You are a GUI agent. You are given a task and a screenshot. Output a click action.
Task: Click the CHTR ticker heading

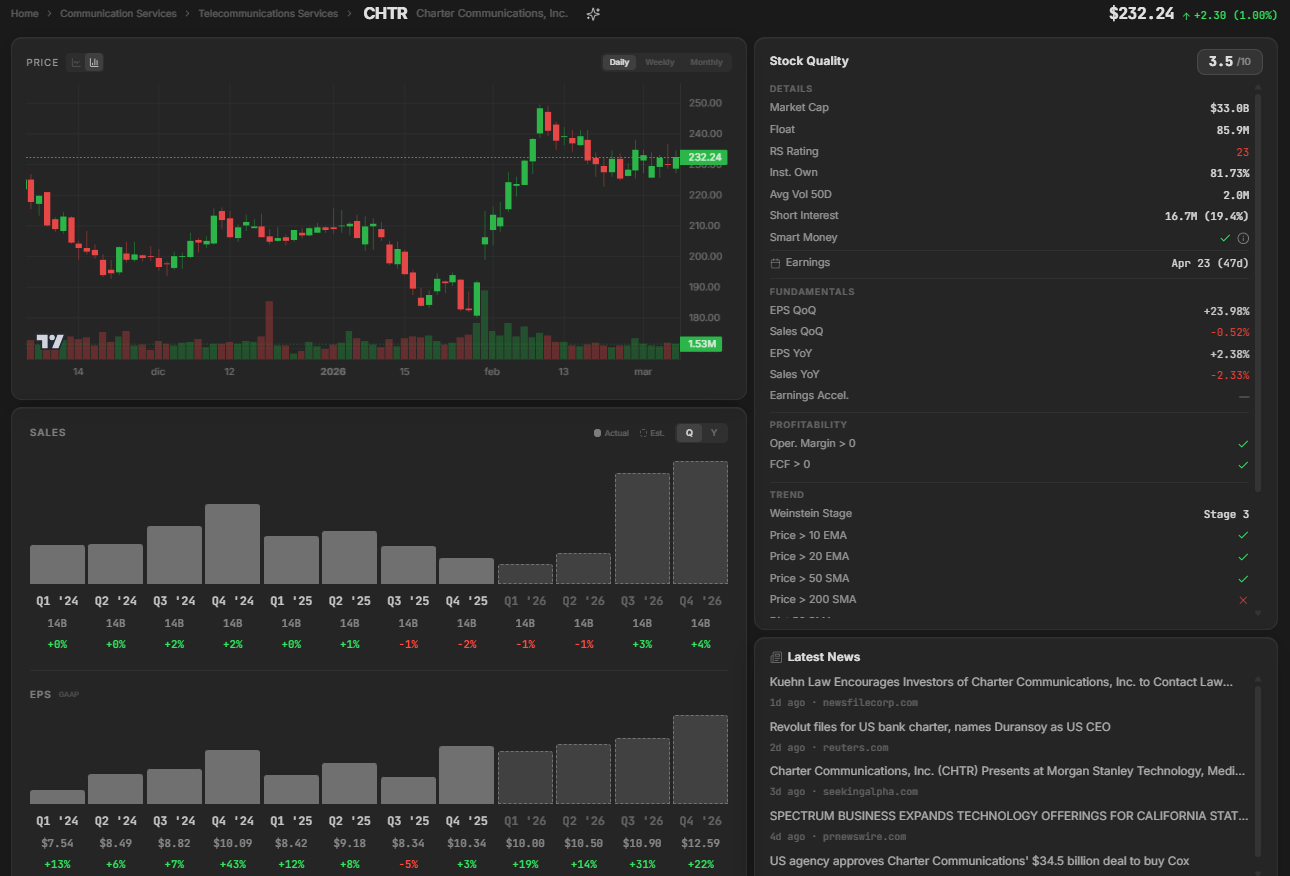click(385, 14)
